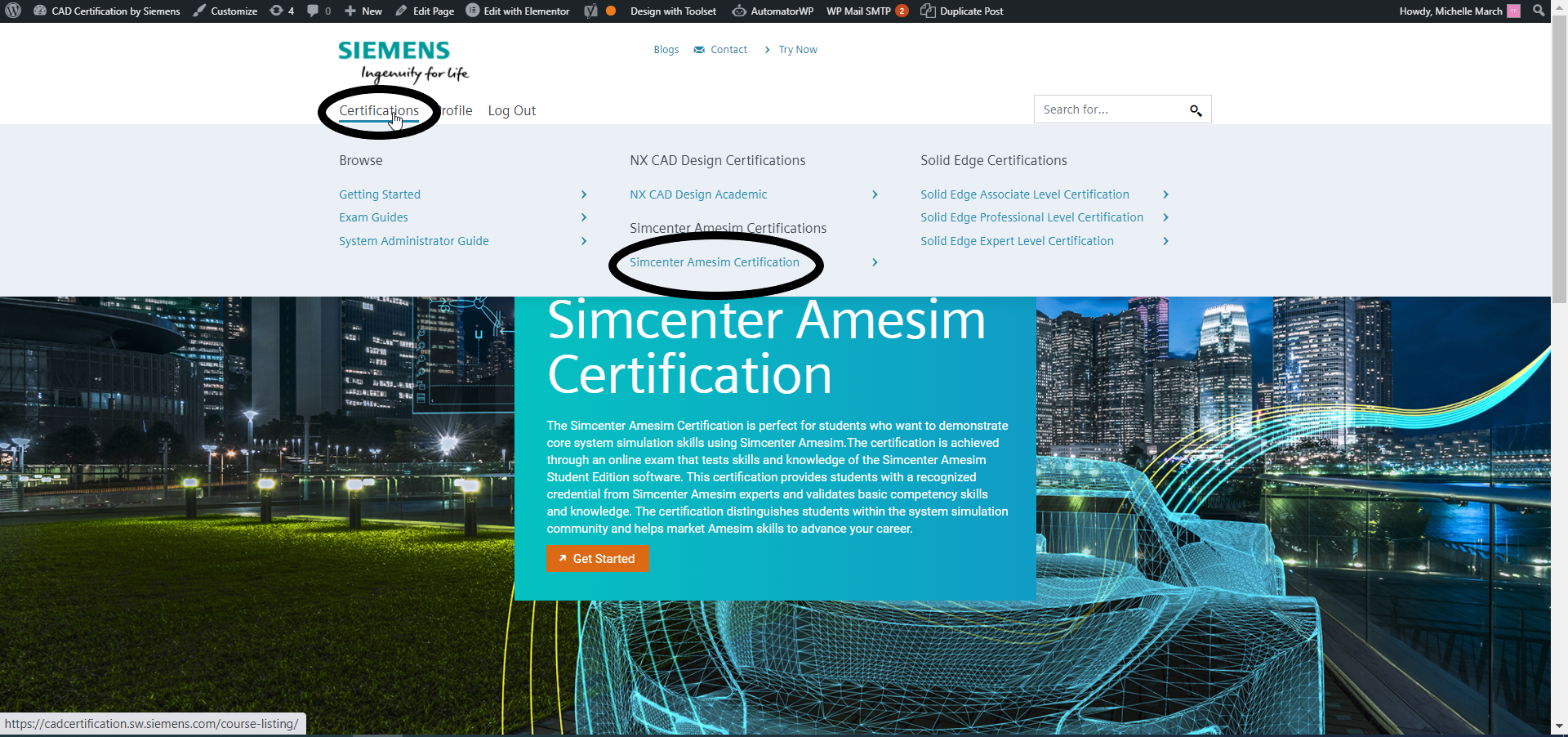The height and width of the screenshot is (737, 1568).
Task: Open the Contact link
Action: (720, 50)
